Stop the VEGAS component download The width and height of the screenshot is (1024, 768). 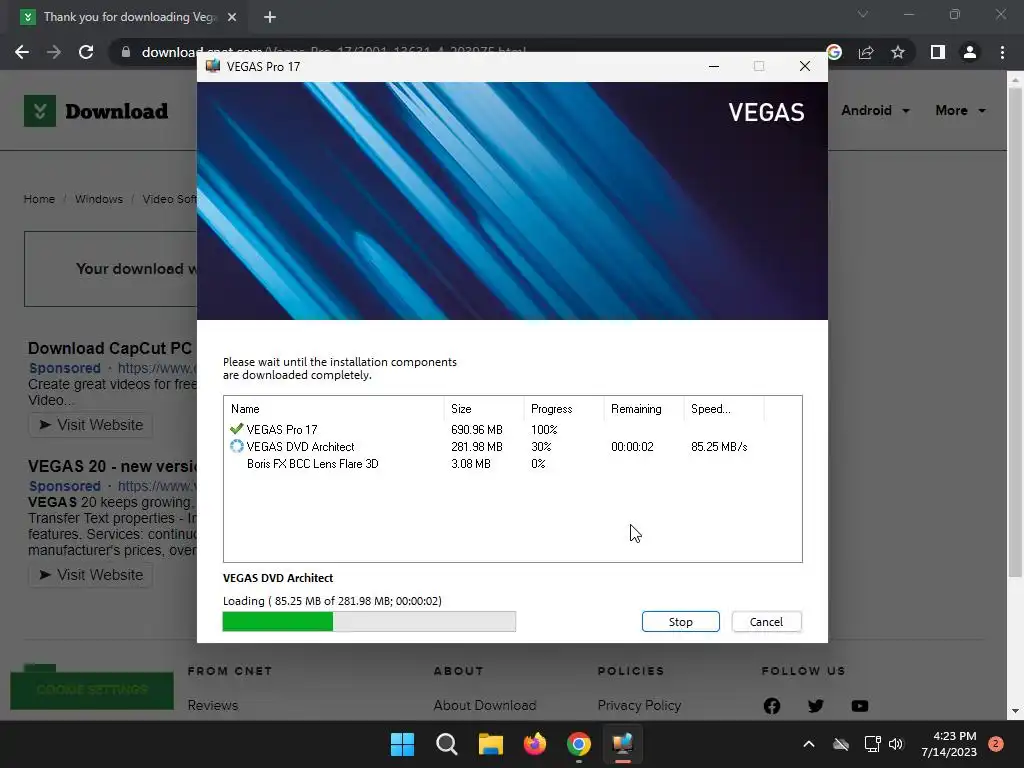[680, 622]
